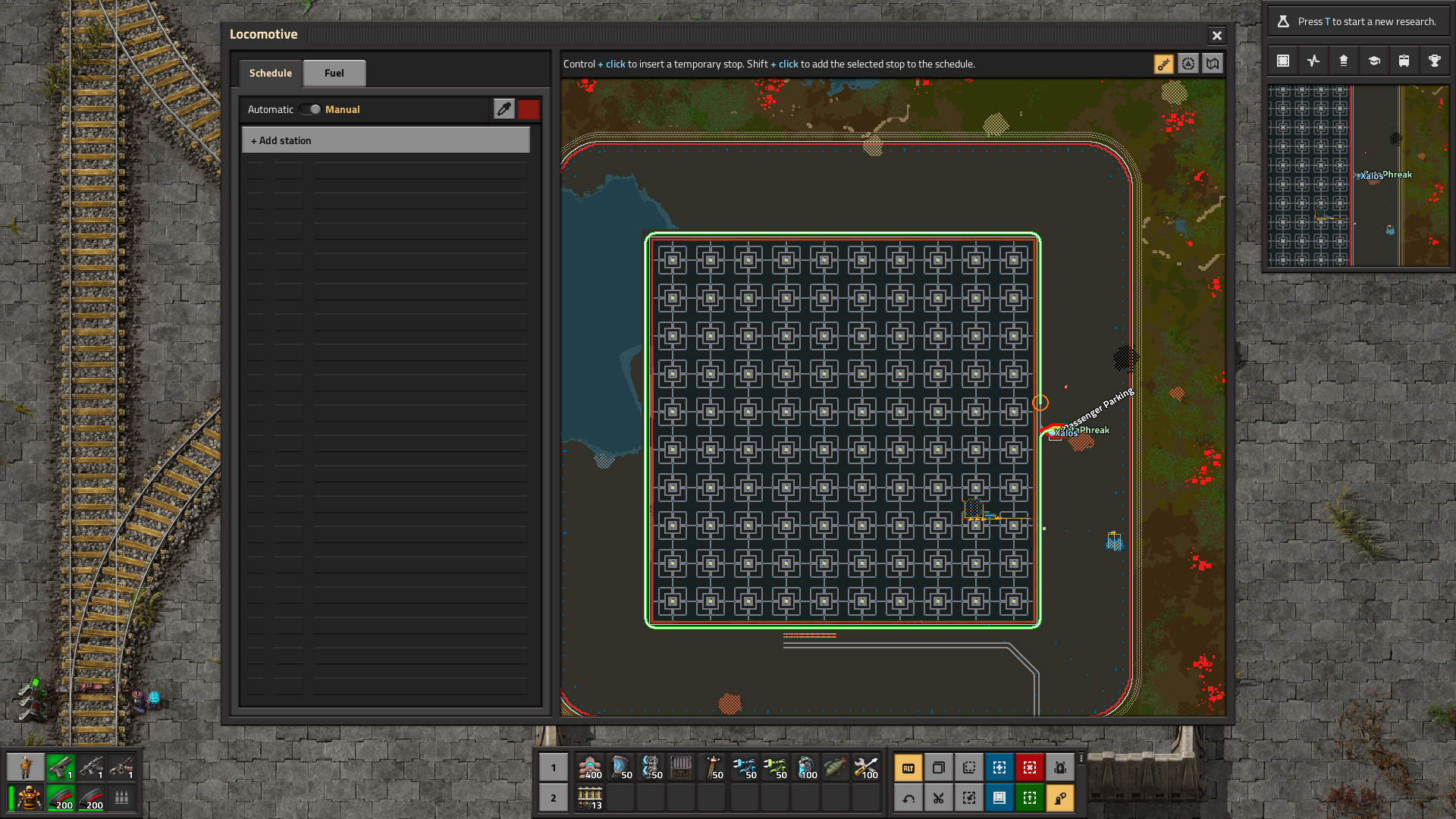The height and width of the screenshot is (819, 1456).
Task: Select quickbar row 2 button
Action: point(553,798)
